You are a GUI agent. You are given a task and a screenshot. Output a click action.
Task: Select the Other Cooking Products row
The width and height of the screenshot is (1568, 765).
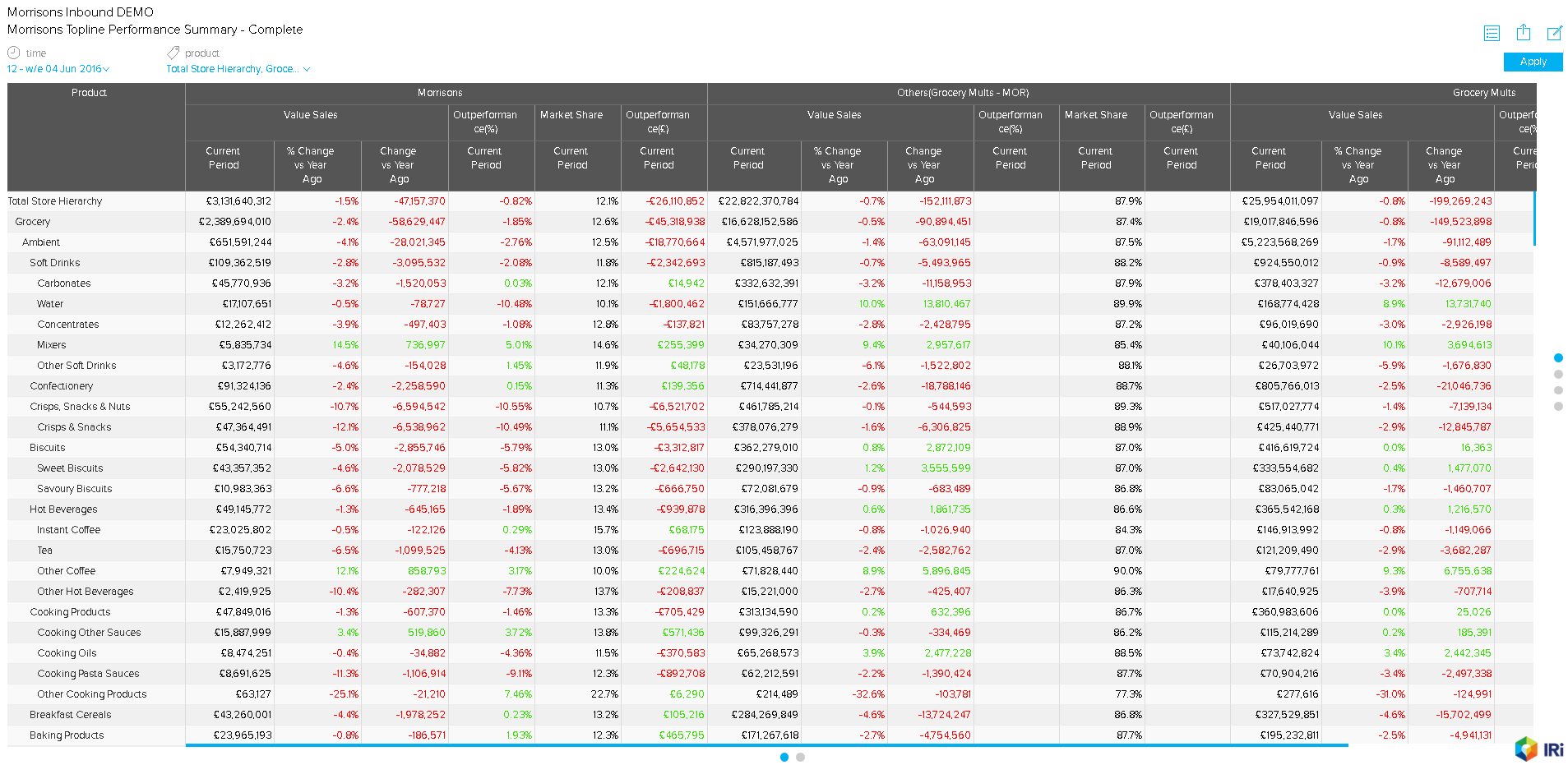[x=770, y=694]
